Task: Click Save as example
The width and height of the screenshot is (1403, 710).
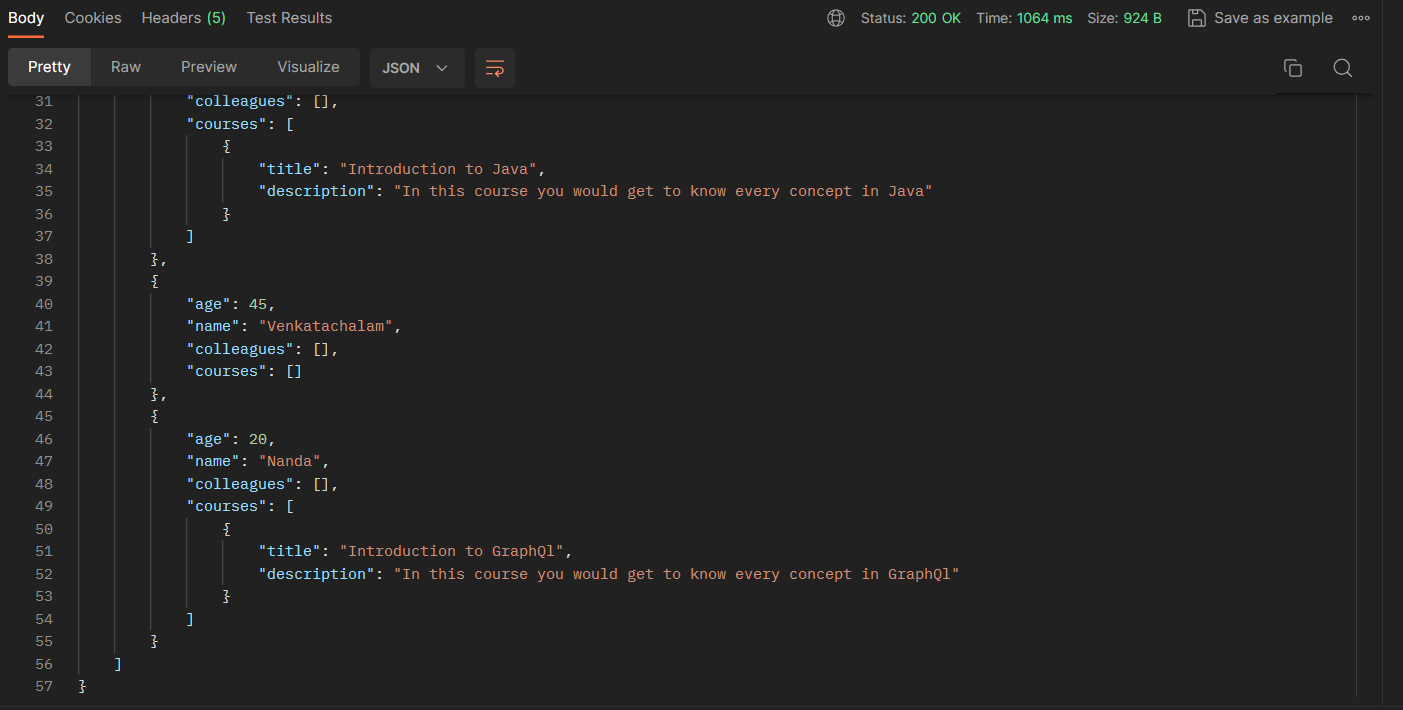Action: click(1272, 17)
